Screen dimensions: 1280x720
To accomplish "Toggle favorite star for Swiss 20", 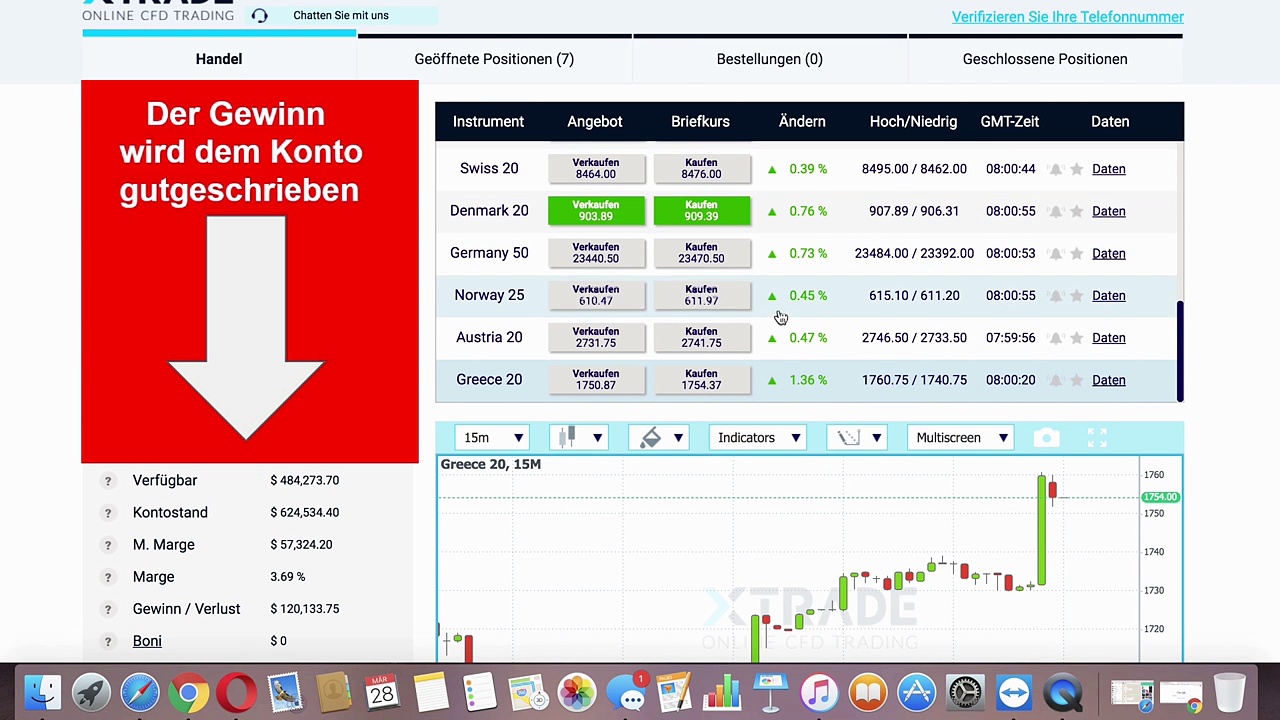I will pyautogui.click(x=1077, y=170).
